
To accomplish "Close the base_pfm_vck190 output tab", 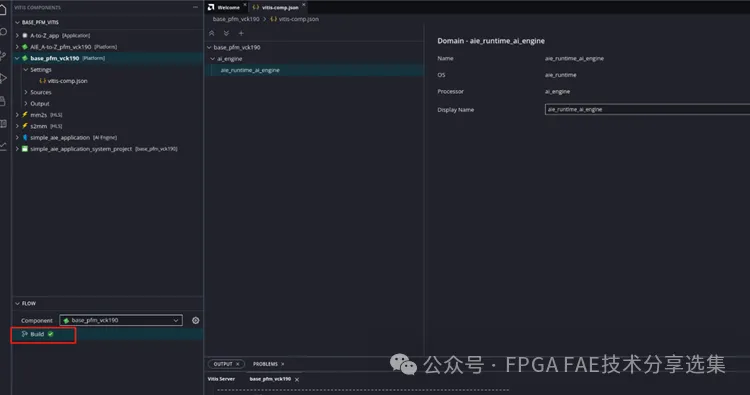I will coord(297,380).
